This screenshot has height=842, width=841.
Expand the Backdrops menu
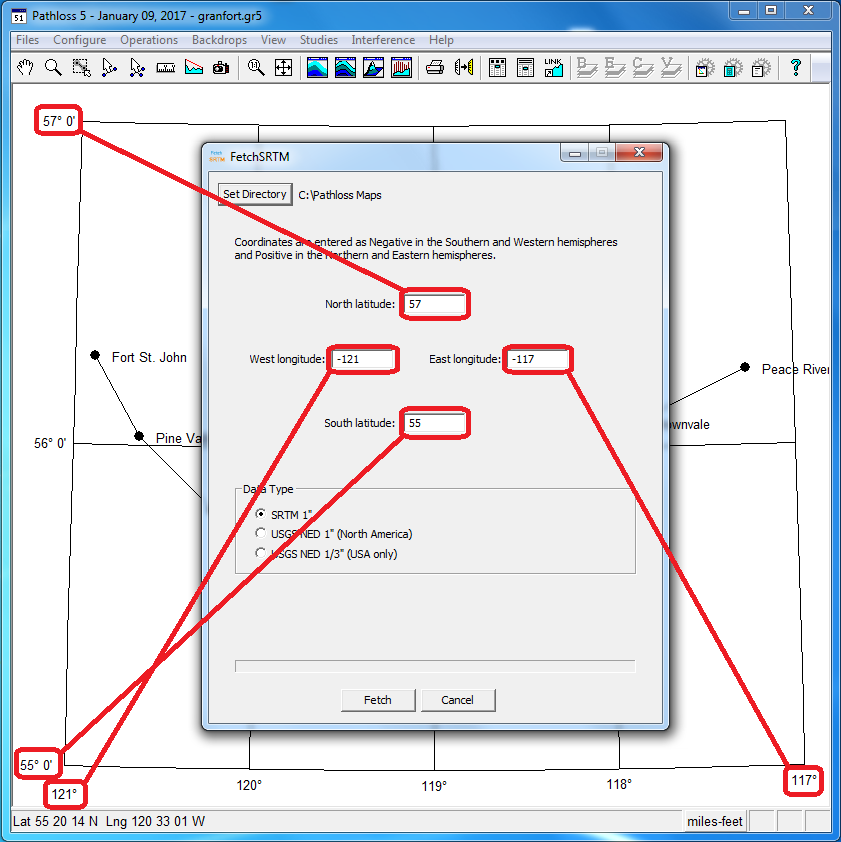pyautogui.click(x=220, y=40)
